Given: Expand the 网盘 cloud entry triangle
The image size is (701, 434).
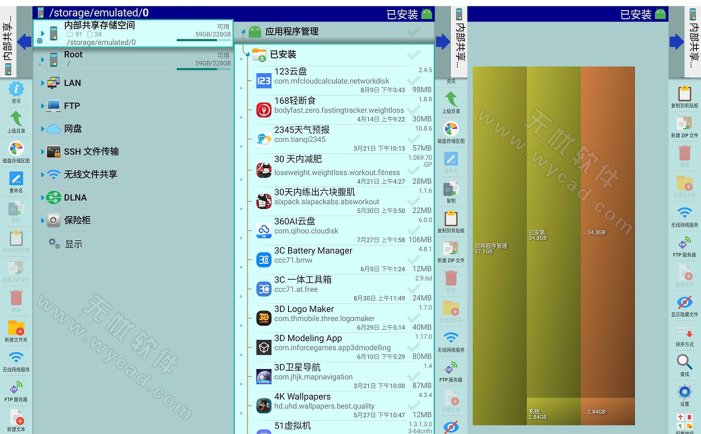Looking at the screenshot, I should click(x=42, y=129).
